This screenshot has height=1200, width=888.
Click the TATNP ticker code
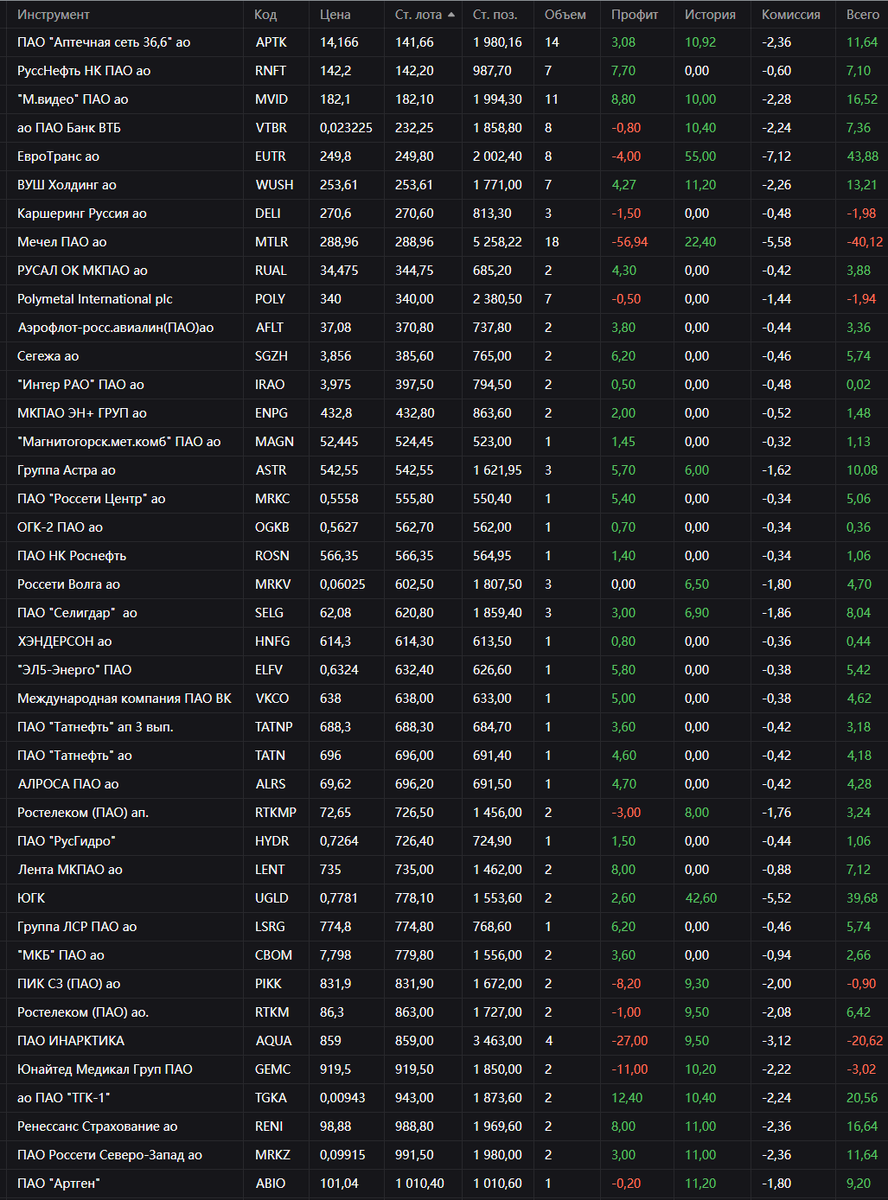click(273, 727)
